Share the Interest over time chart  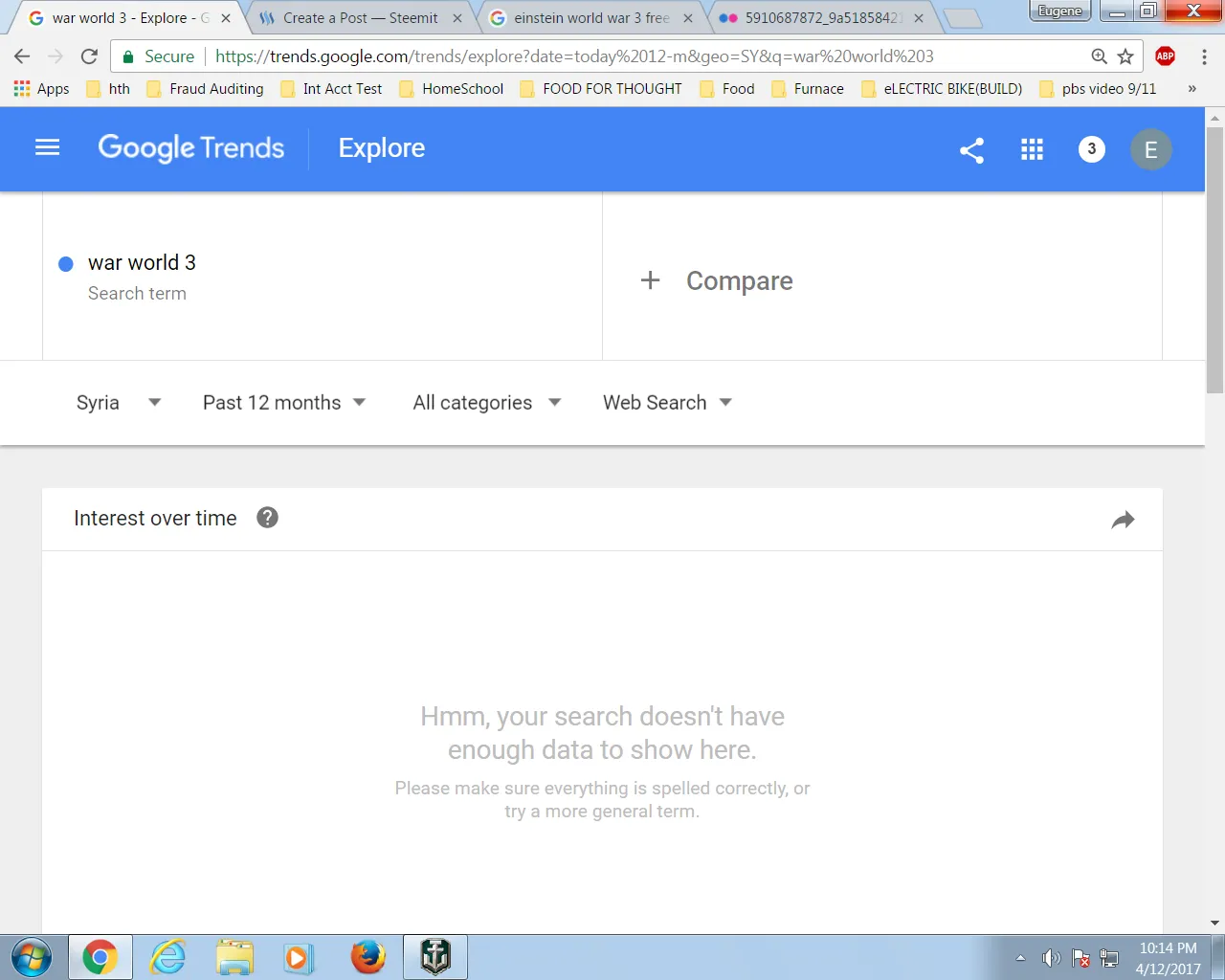coord(1123,520)
